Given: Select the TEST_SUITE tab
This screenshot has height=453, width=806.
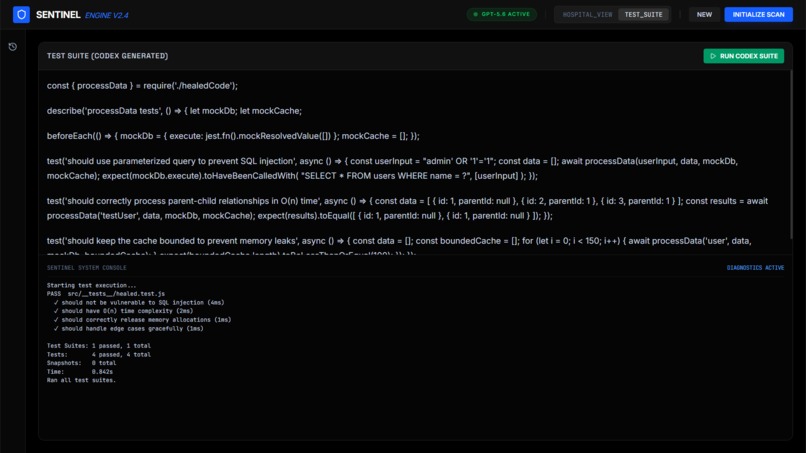Looking at the screenshot, I should click(644, 14).
